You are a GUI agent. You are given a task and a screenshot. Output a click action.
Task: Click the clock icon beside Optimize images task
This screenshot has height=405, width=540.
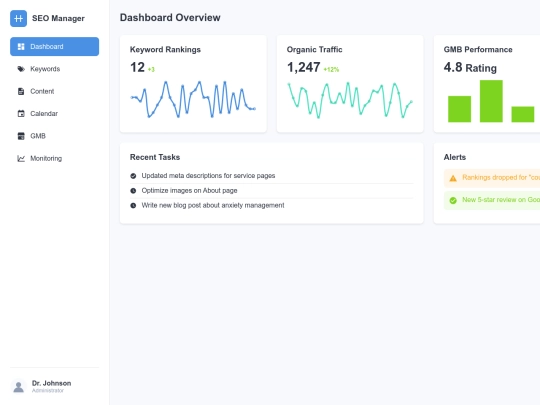tap(133, 191)
